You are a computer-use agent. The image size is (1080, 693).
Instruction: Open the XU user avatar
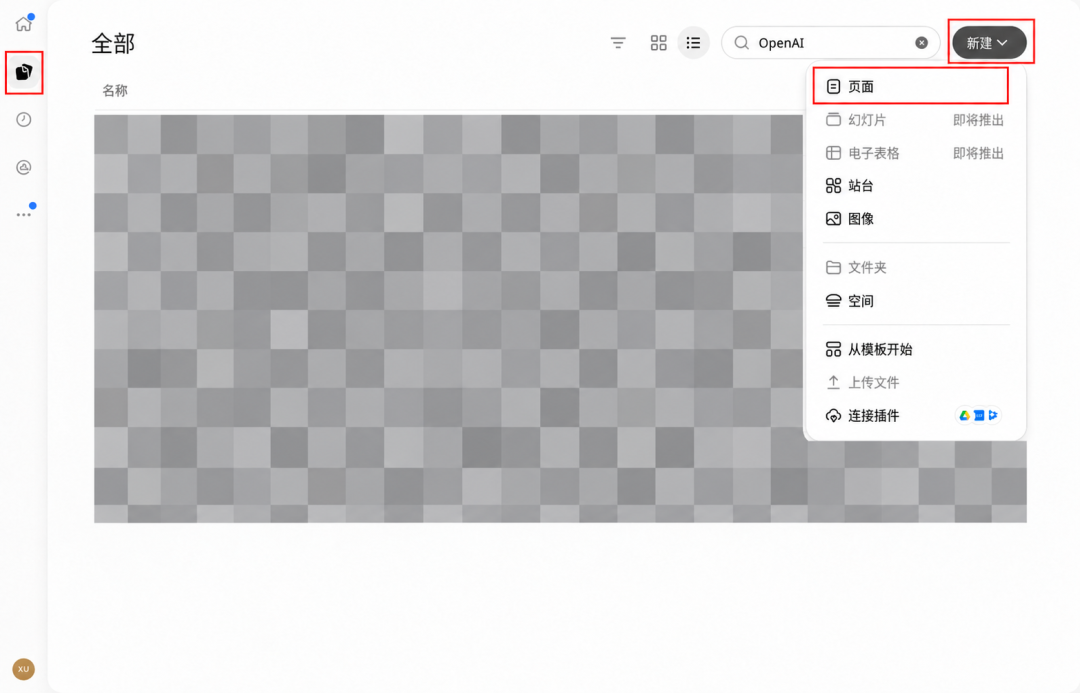click(x=23, y=669)
